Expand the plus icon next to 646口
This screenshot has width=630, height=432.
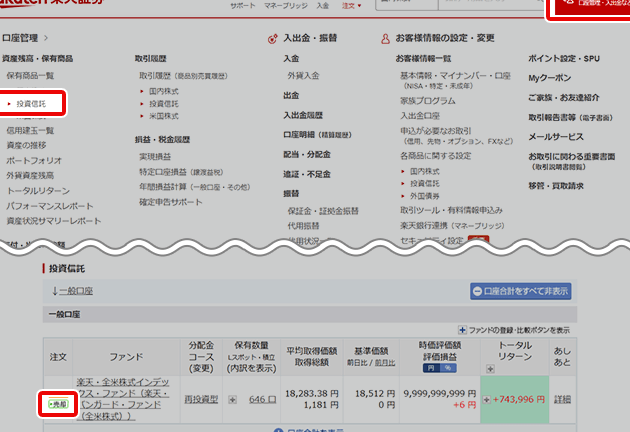pyautogui.click(x=232, y=399)
